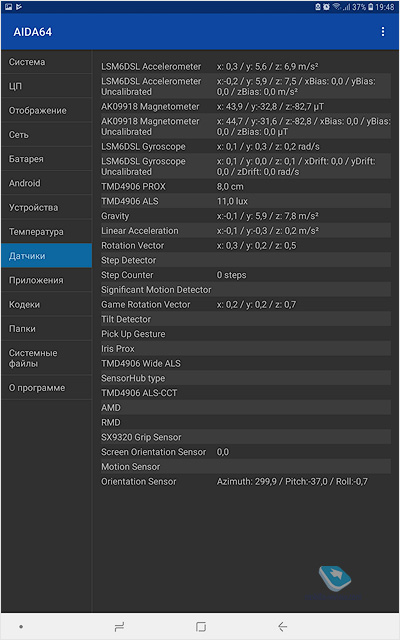The image size is (400, 640).
Task: Open recent apps from navigation bar
Action: pos(119,626)
